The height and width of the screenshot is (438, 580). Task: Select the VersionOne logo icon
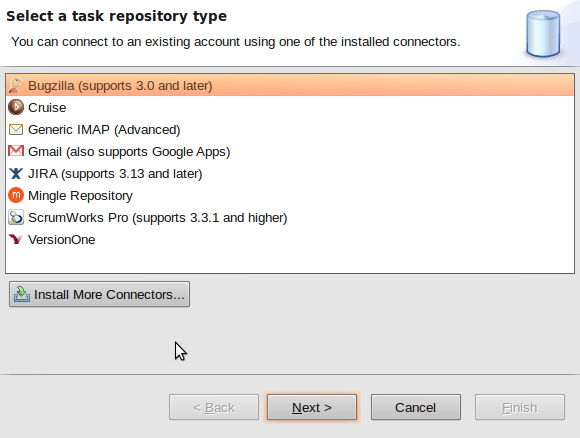point(16,239)
